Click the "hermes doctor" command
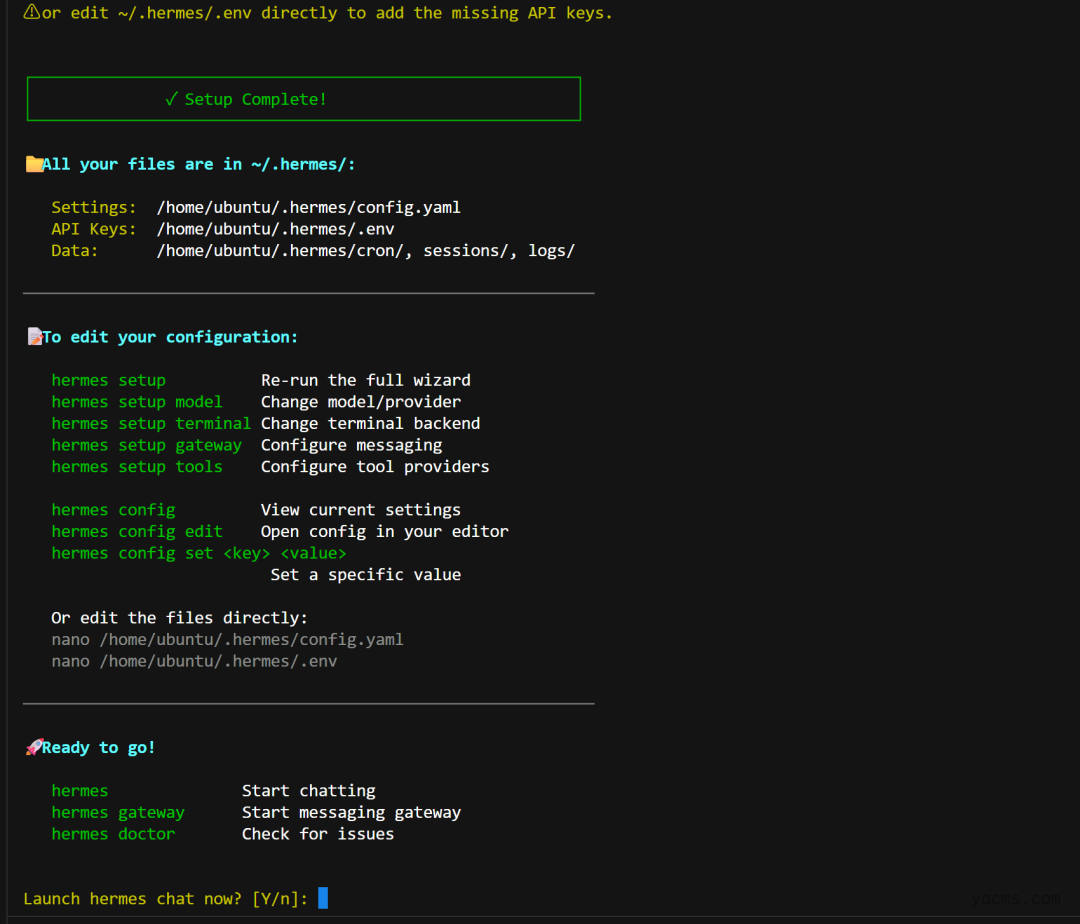The height and width of the screenshot is (924, 1080). point(113,834)
